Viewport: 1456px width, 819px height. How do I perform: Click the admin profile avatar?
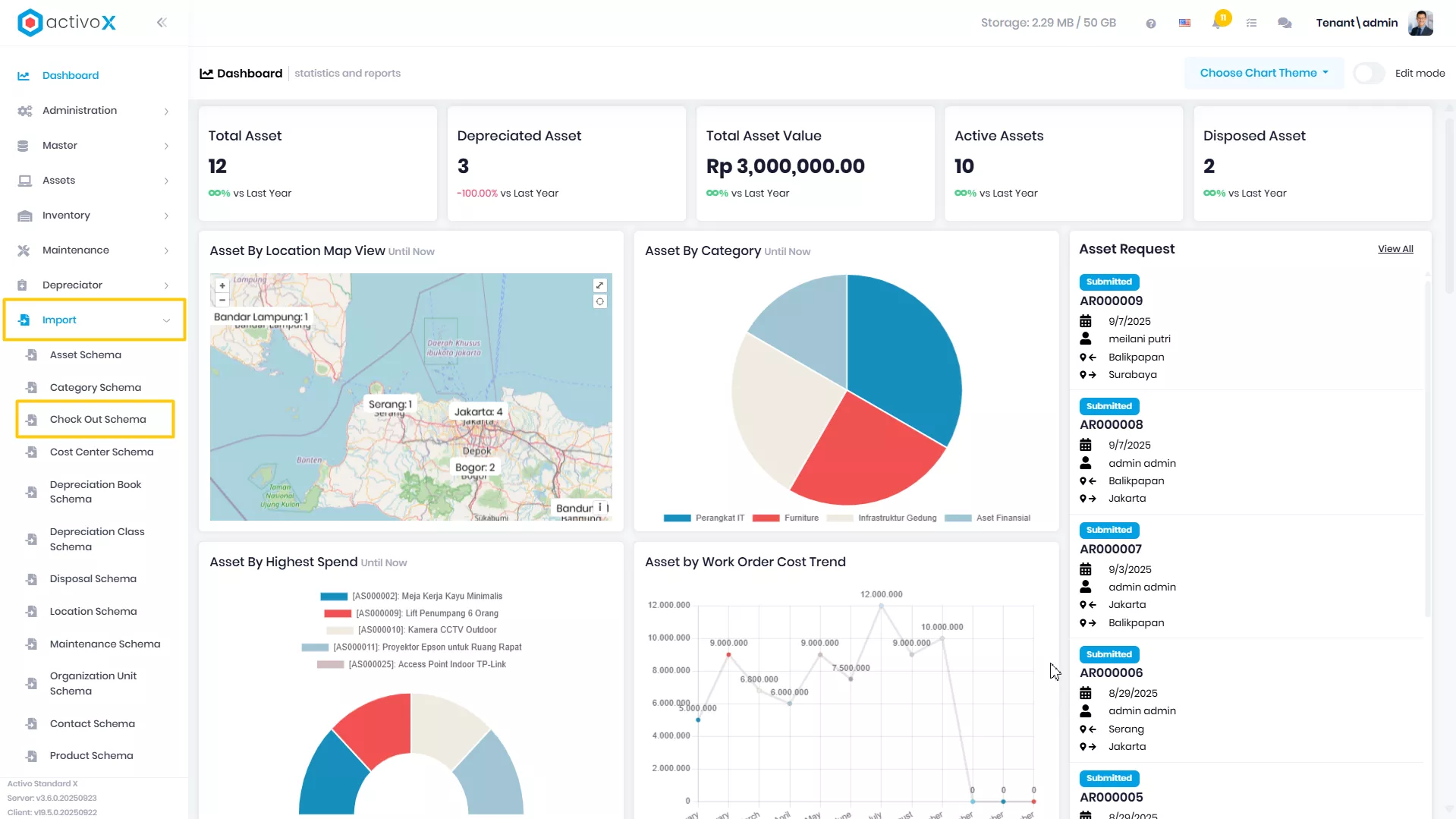coord(1420,23)
